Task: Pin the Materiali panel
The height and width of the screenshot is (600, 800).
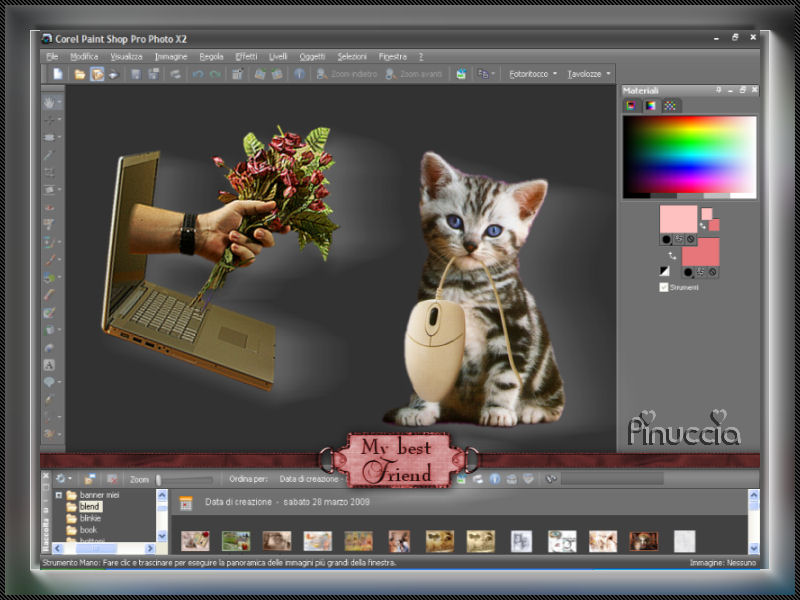Action: click(x=718, y=90)
